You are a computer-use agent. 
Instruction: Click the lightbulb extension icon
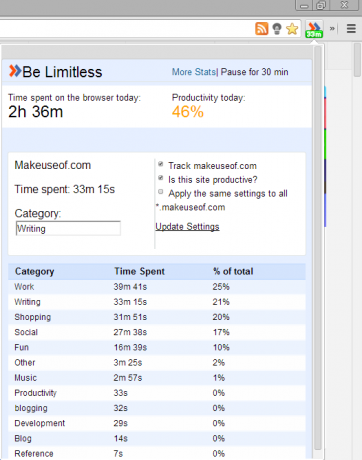(277, 29)
